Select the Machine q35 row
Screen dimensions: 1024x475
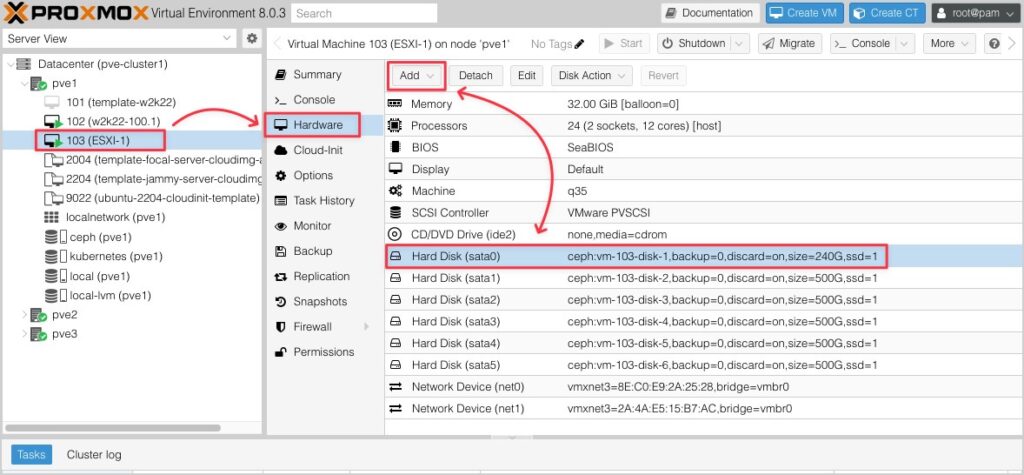[704, 191]
